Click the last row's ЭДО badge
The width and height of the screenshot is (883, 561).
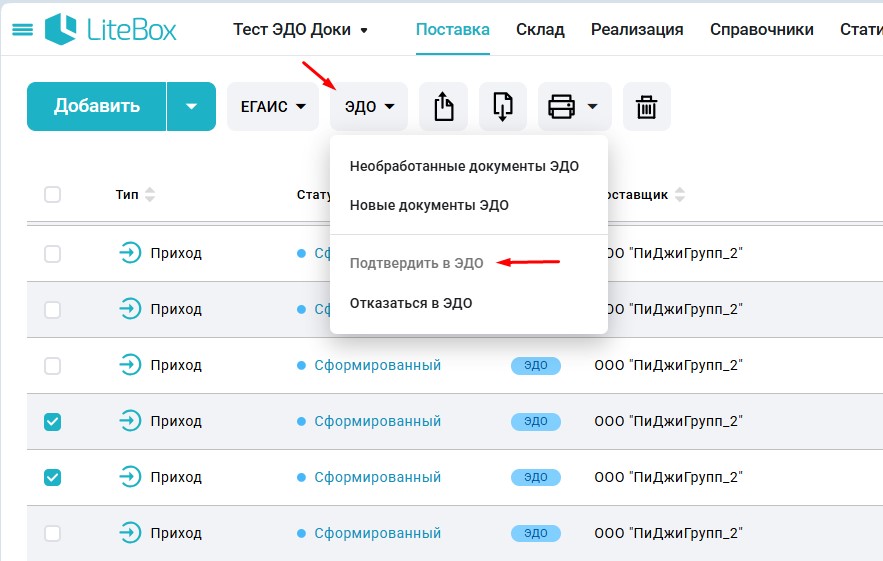click(536, 533)
